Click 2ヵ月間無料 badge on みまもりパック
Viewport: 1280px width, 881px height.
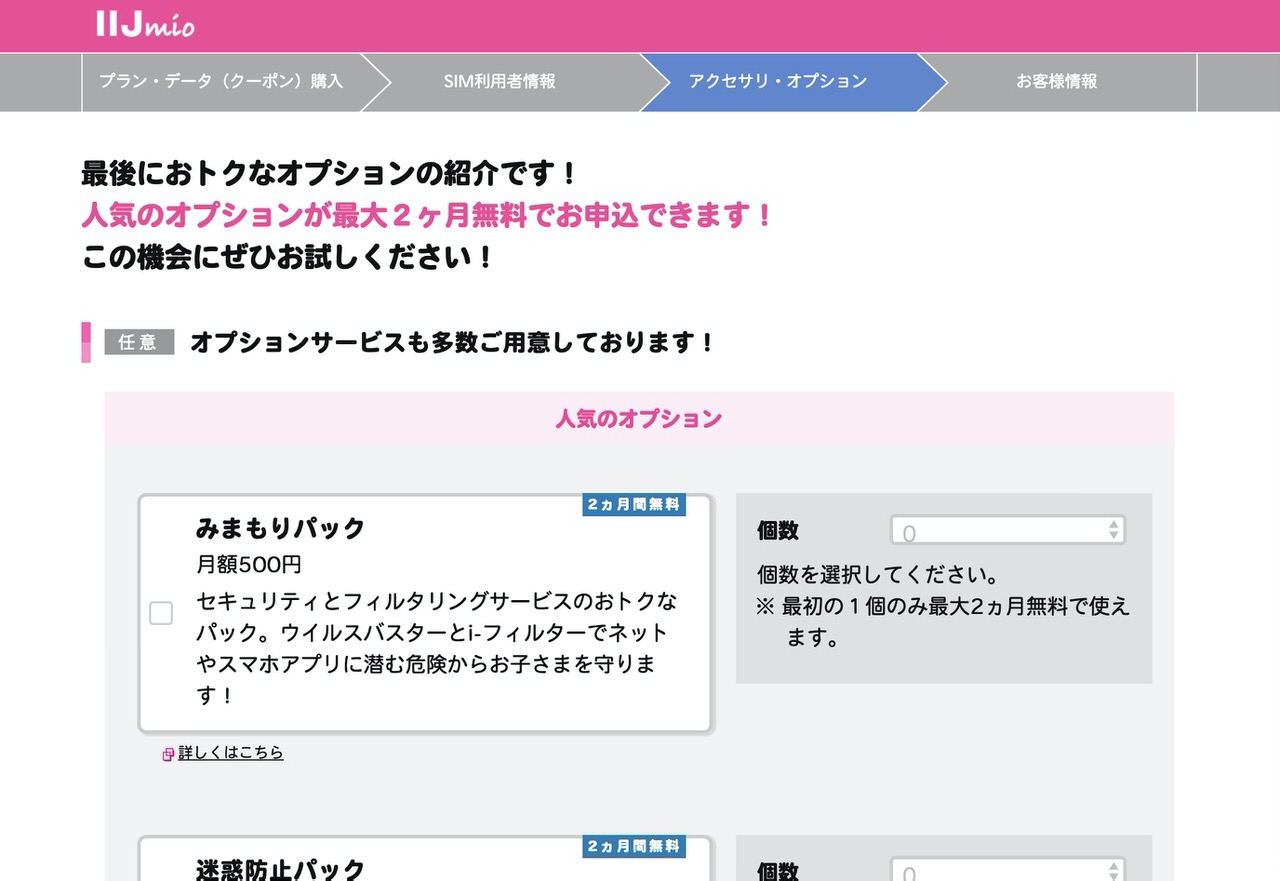click(634, 505)
